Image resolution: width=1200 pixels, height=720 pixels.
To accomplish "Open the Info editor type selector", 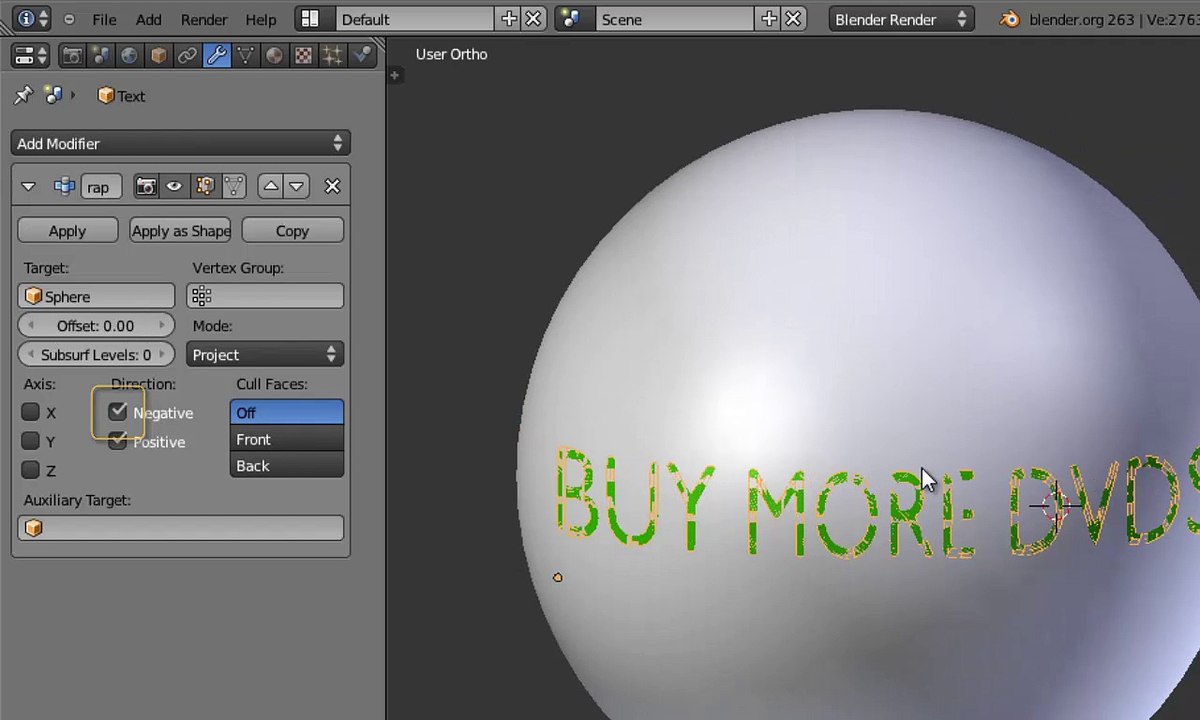I will (32, 19).
